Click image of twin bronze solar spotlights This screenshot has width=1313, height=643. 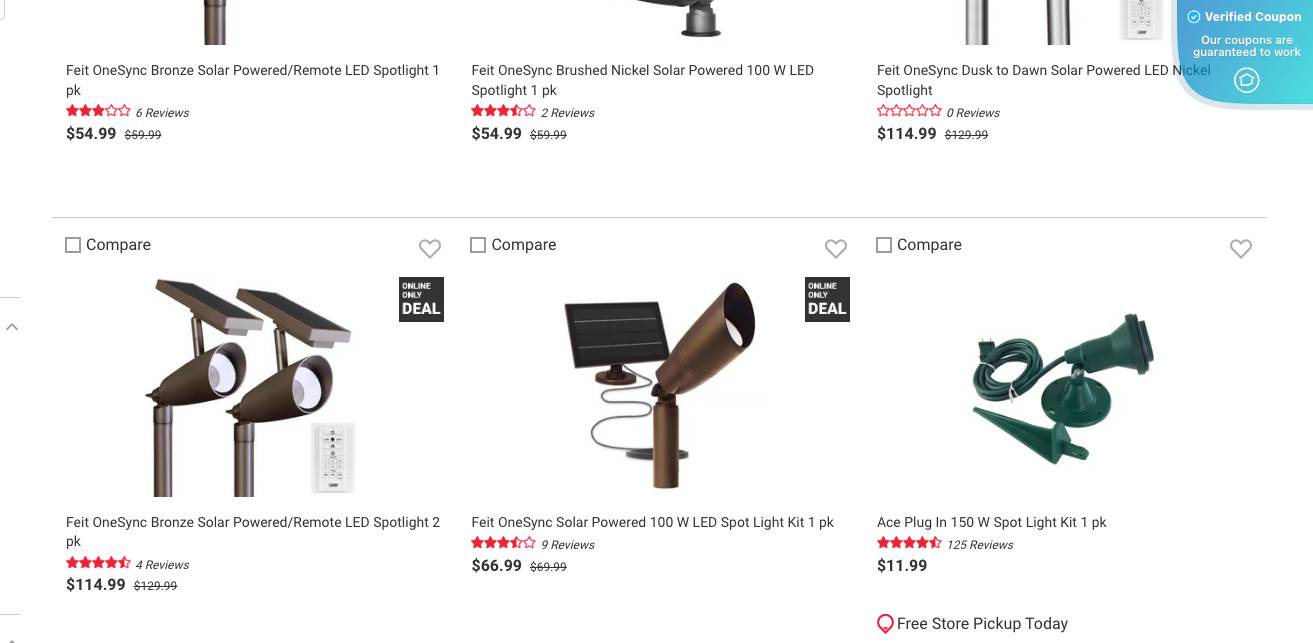tap(252, 388)
